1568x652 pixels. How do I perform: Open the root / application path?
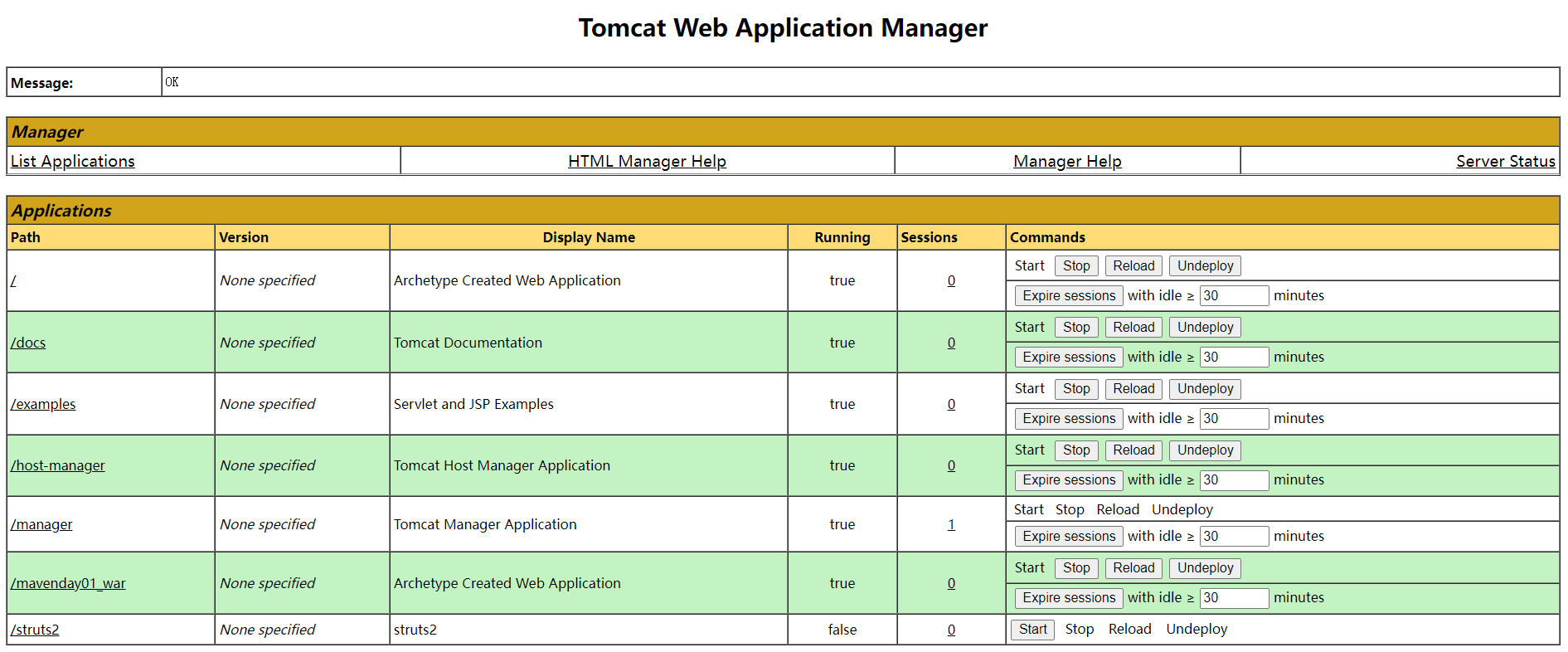(x=13, y=280)
